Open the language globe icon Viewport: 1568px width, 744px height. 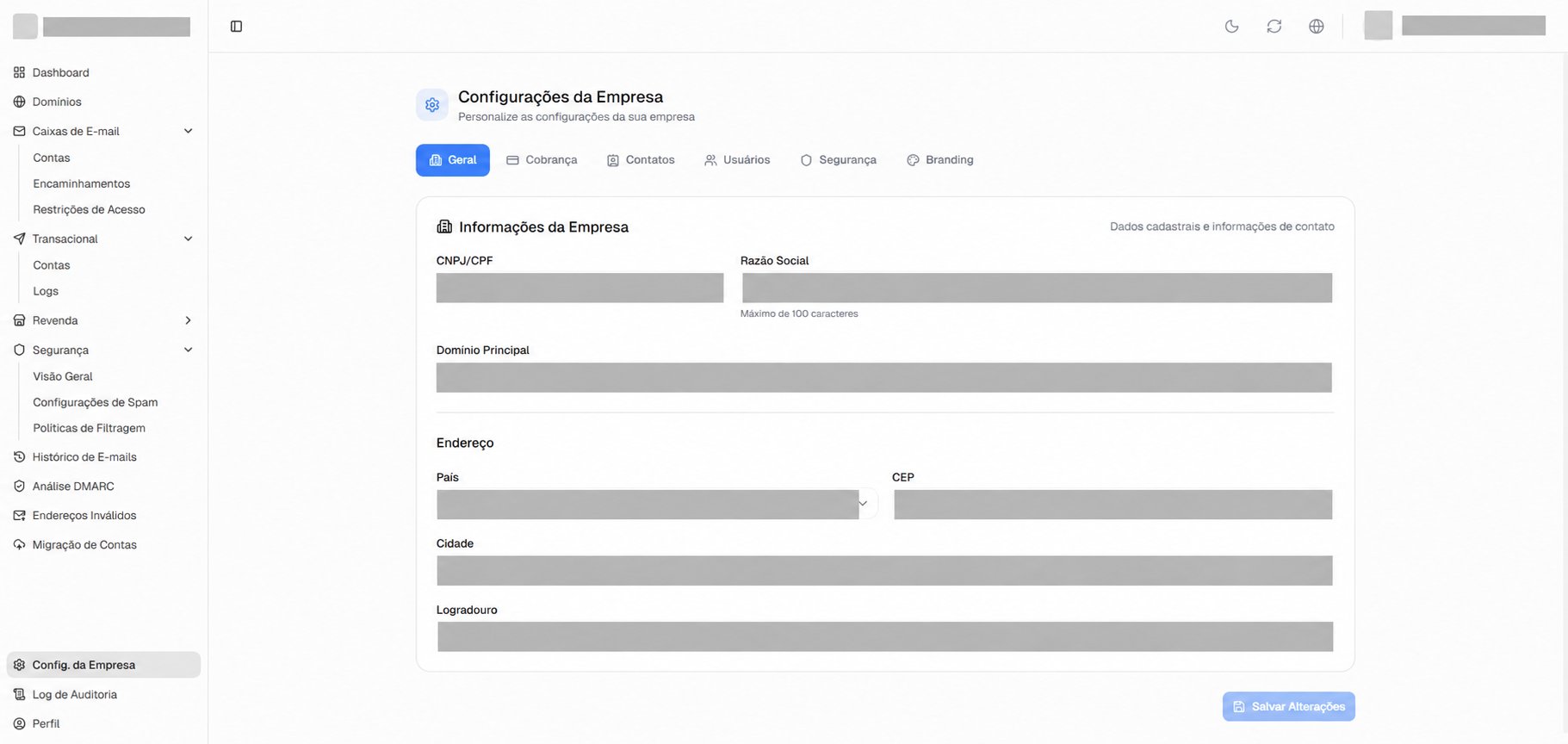pos(1316,27)
